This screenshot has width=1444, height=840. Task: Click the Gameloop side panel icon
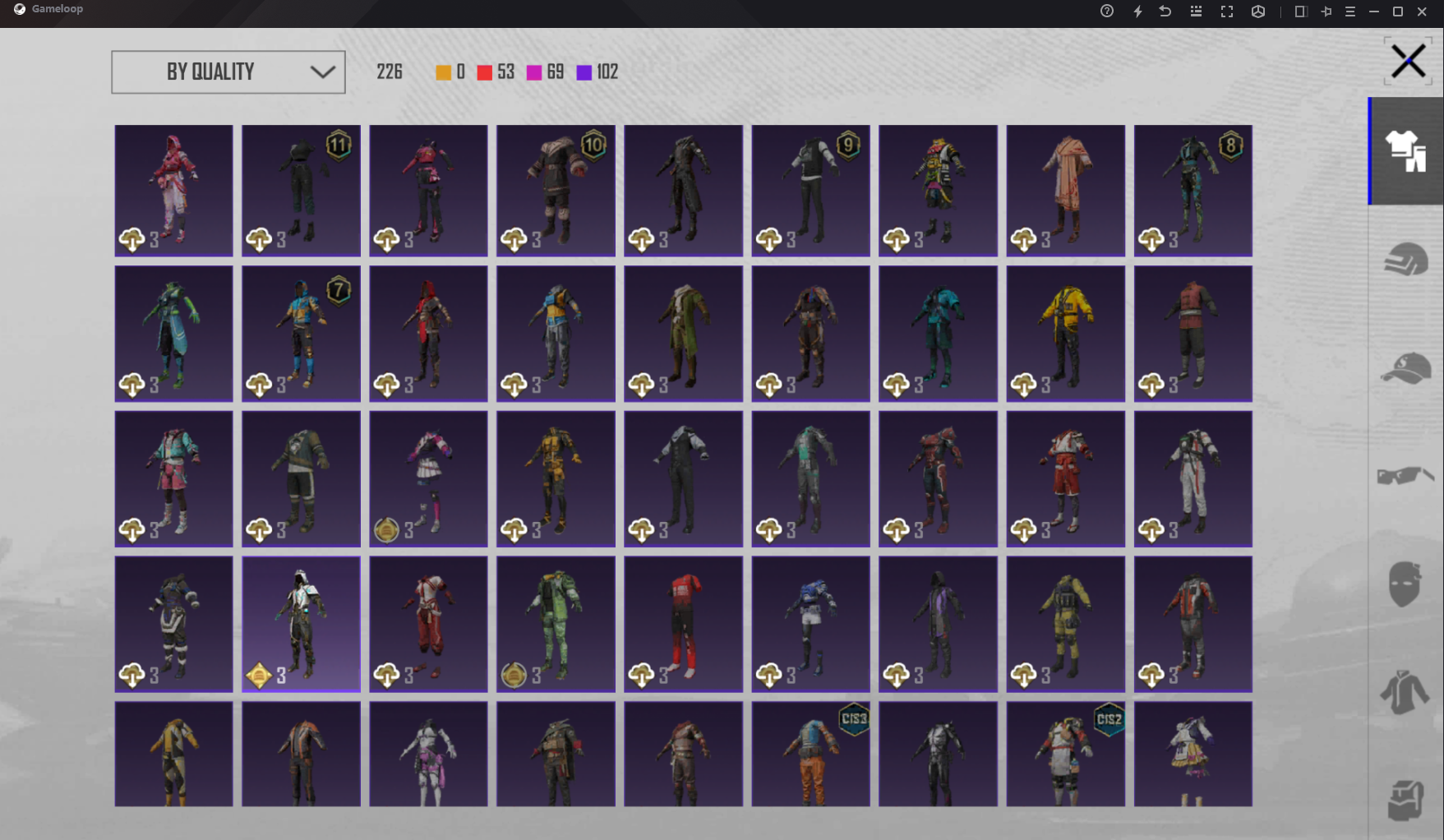point(1301,12)
